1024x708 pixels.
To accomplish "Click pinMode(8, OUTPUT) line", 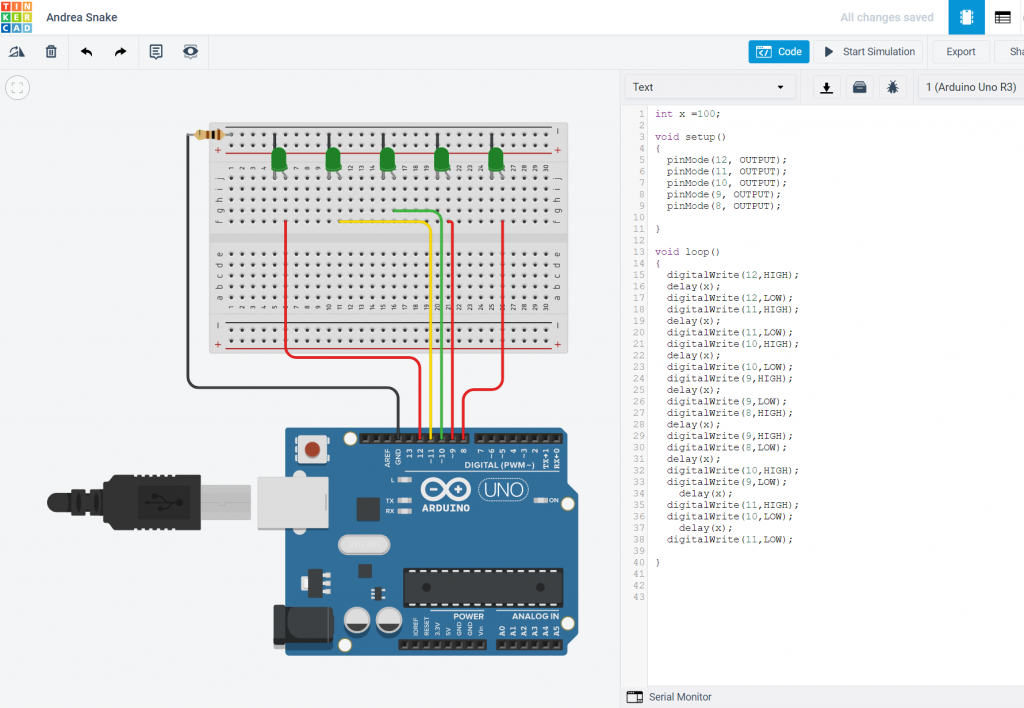I will tap(723, 206).
